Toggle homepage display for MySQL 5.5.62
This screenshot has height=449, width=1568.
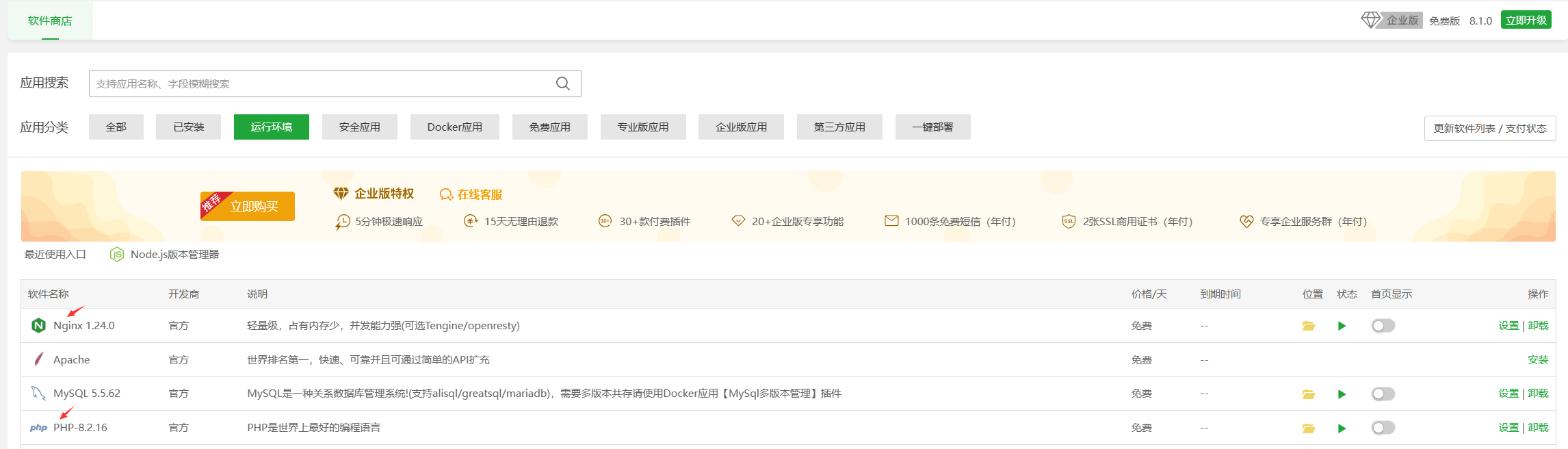point(1383,394)
